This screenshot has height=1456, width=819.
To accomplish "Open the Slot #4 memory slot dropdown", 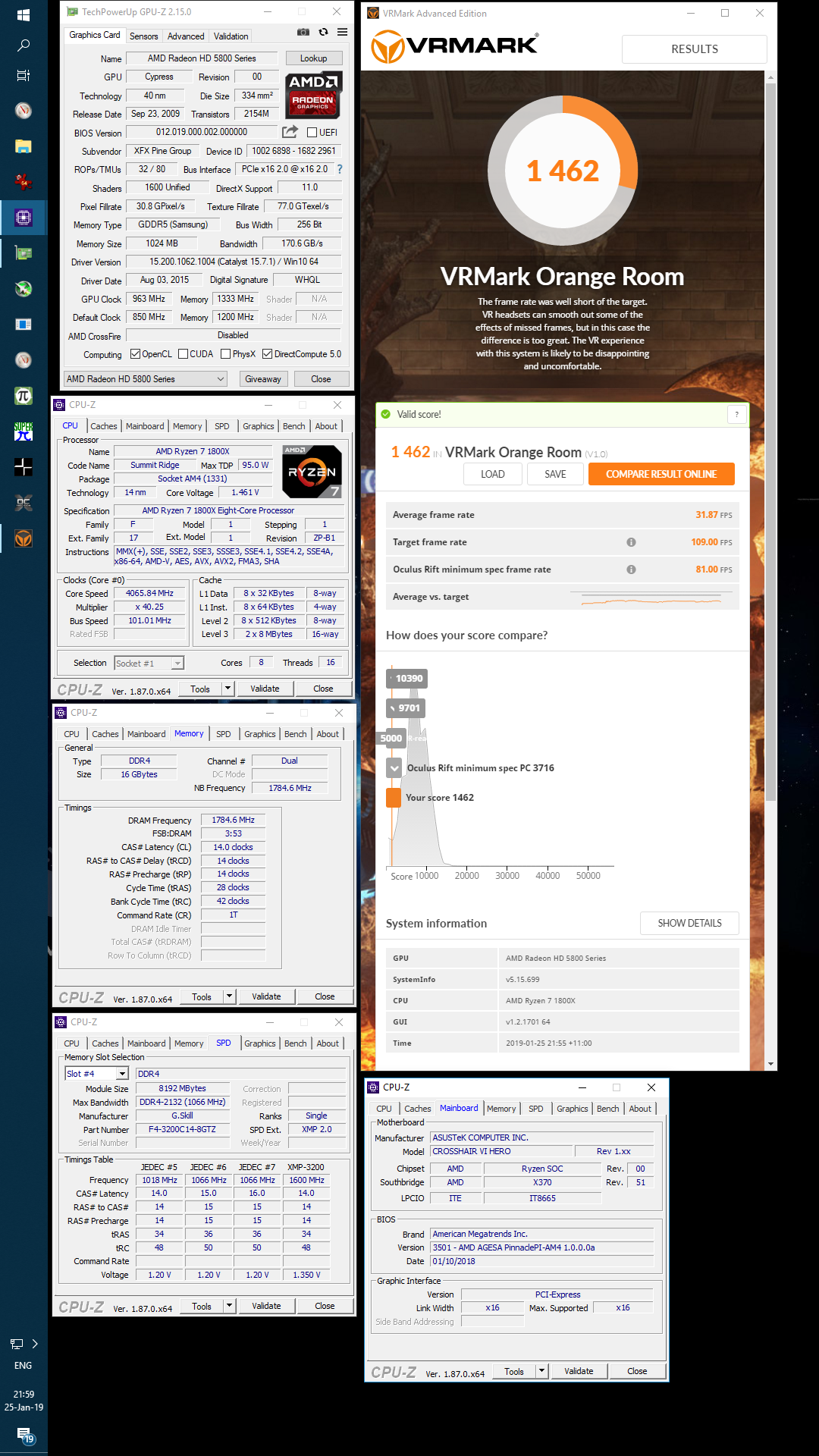I will click(96, 1074).
